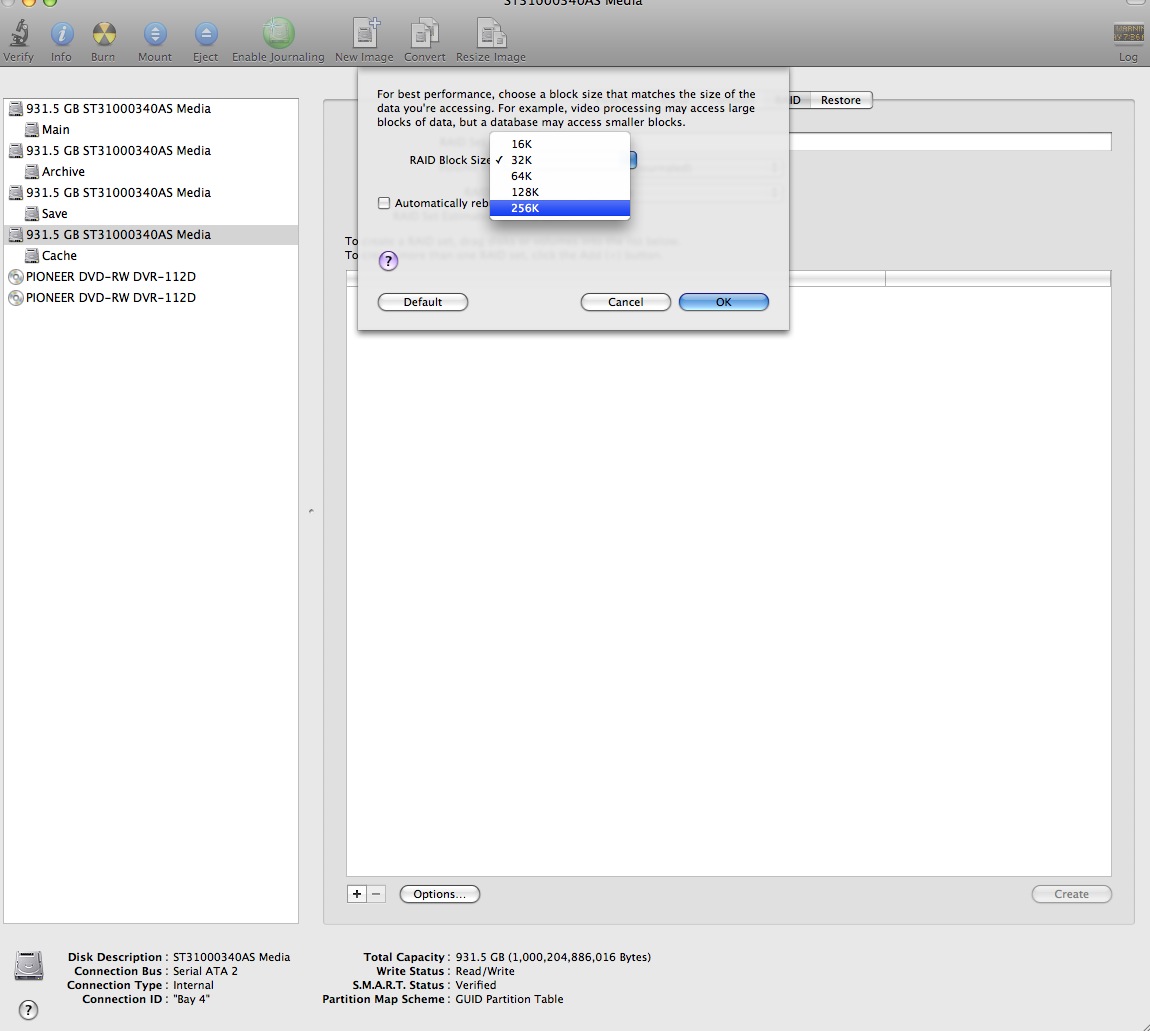The height and width of the screenshot is (1031, 1150).
Task: Switch to the Restore tab
Action: point(840,100)
